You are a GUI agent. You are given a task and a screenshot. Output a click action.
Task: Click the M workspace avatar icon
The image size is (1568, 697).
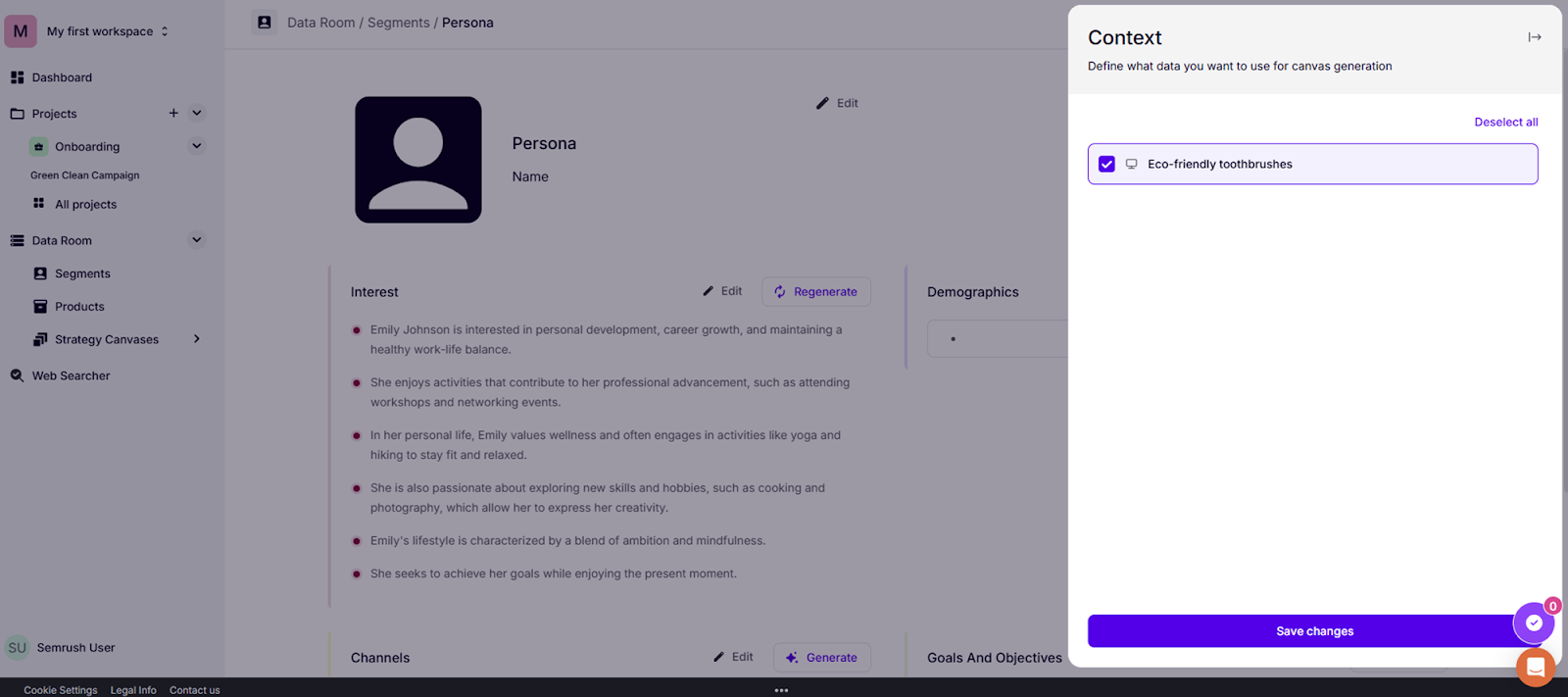21,31
